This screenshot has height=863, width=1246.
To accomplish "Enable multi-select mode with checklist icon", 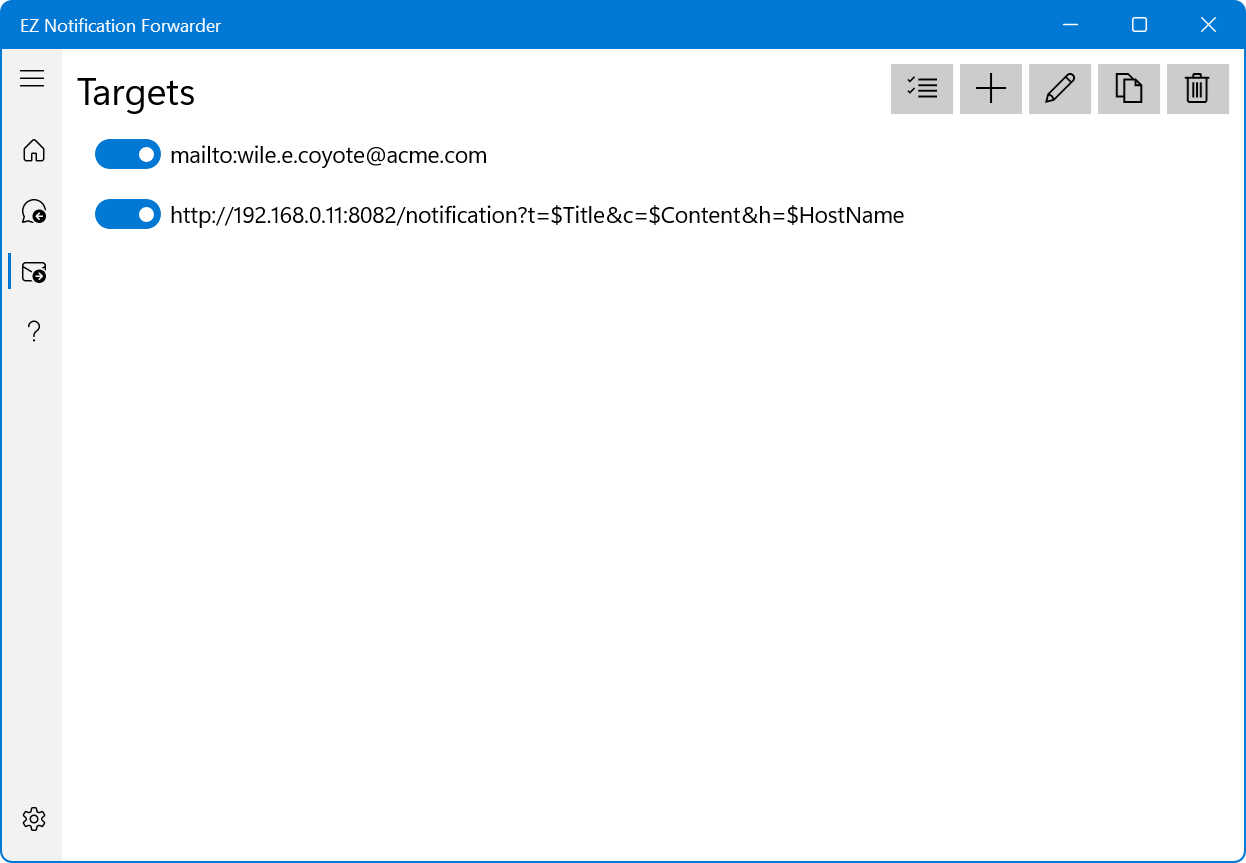I will 921,89.
